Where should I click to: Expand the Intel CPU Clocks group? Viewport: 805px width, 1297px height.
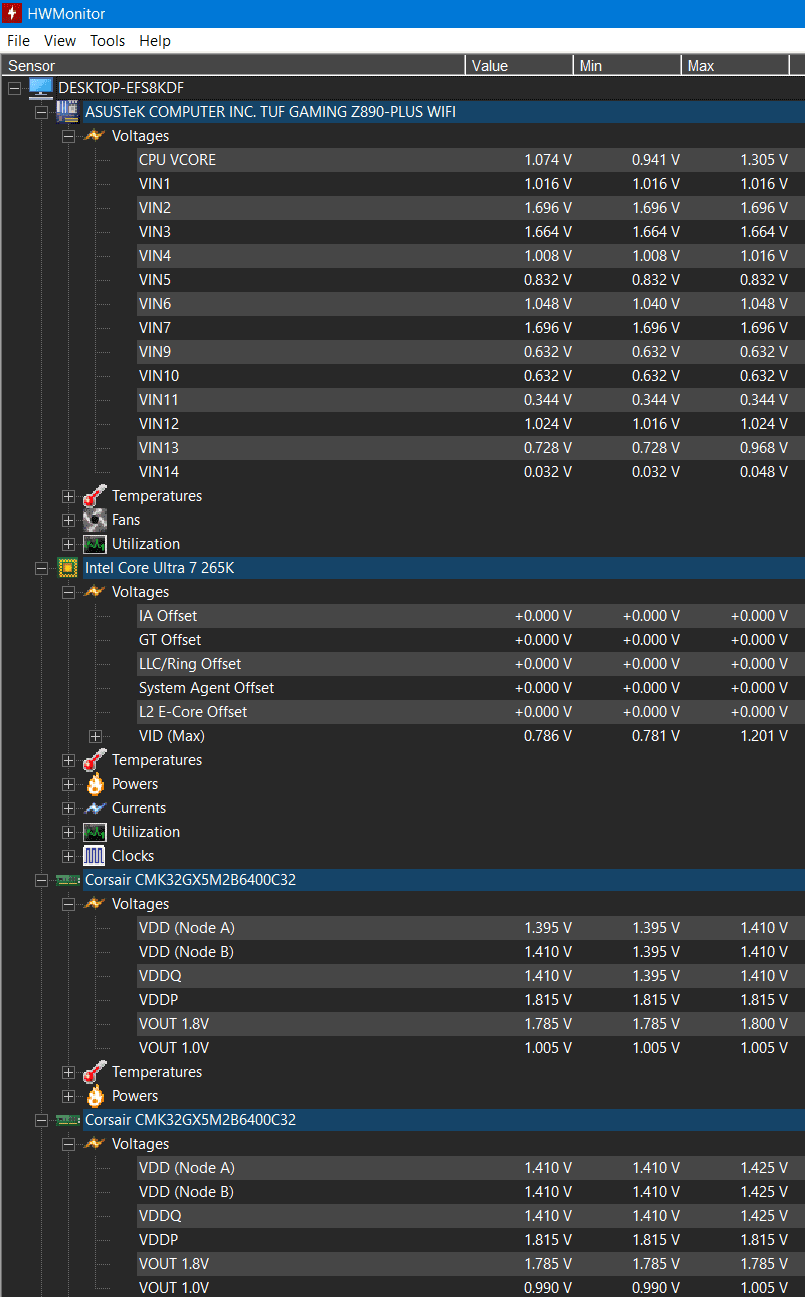pos(68,856)
